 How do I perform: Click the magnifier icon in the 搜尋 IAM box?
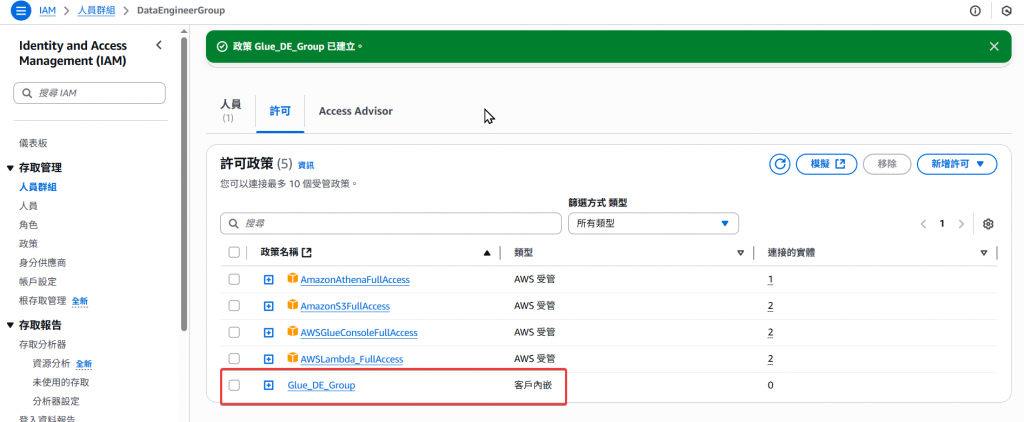27,93
